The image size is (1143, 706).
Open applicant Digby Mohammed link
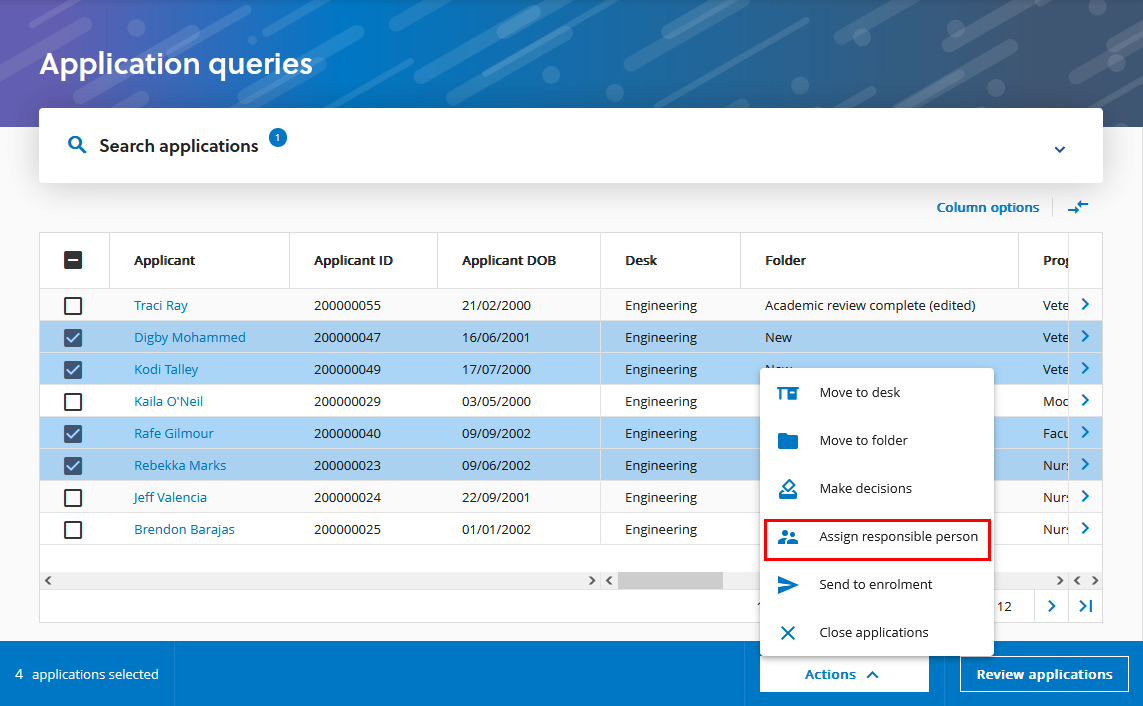tap(190, 337)
